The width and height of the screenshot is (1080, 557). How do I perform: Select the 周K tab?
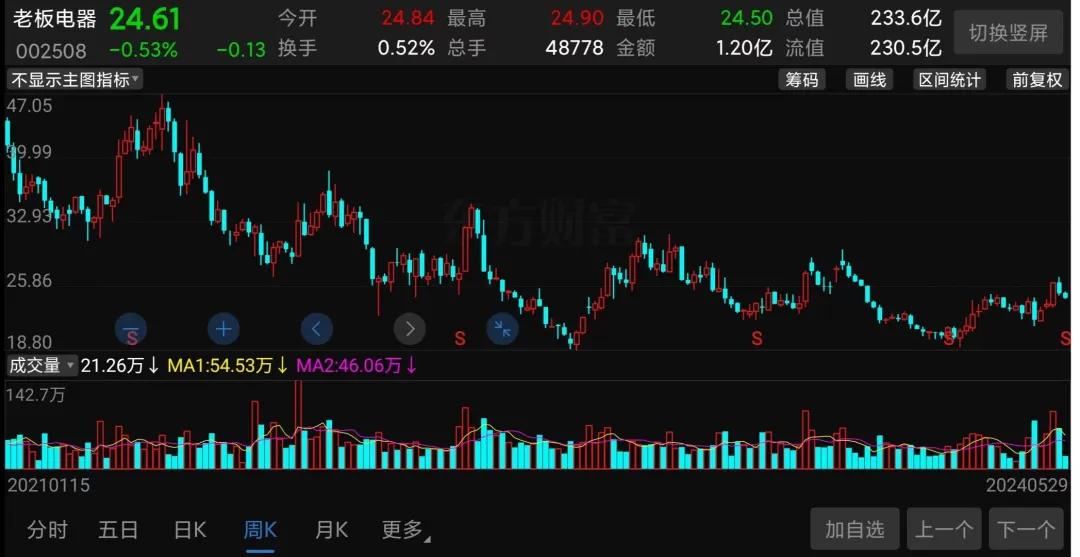[260, 529]
